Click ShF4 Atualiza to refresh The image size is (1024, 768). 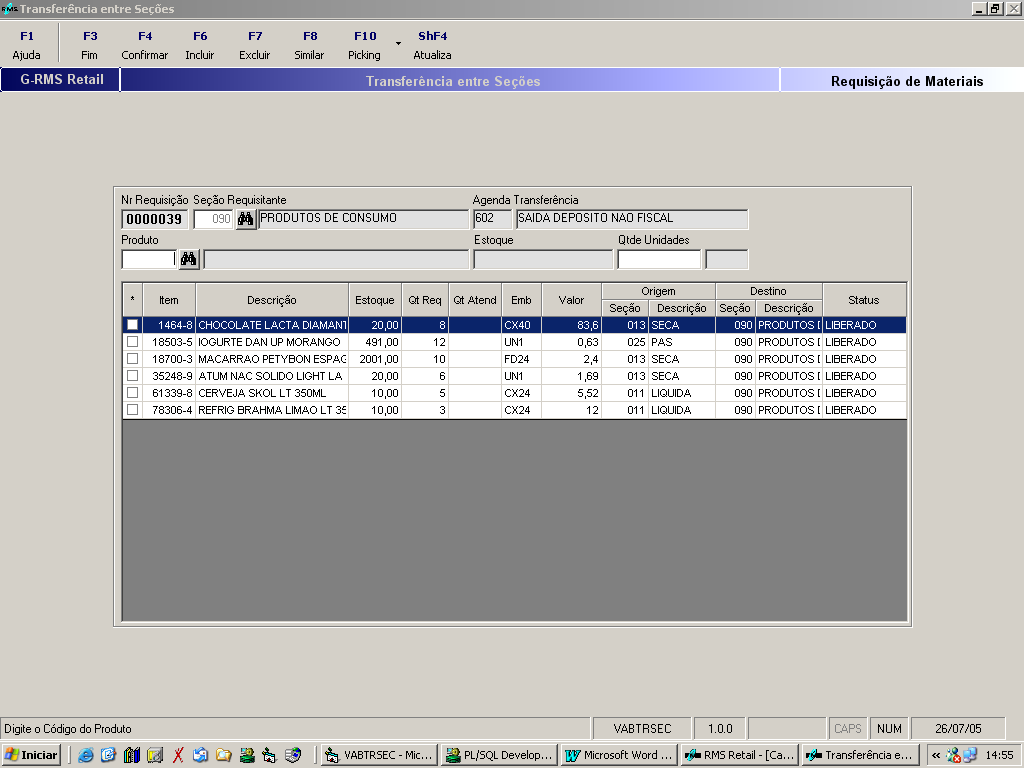pyautogui.click(x=432, y=45)
